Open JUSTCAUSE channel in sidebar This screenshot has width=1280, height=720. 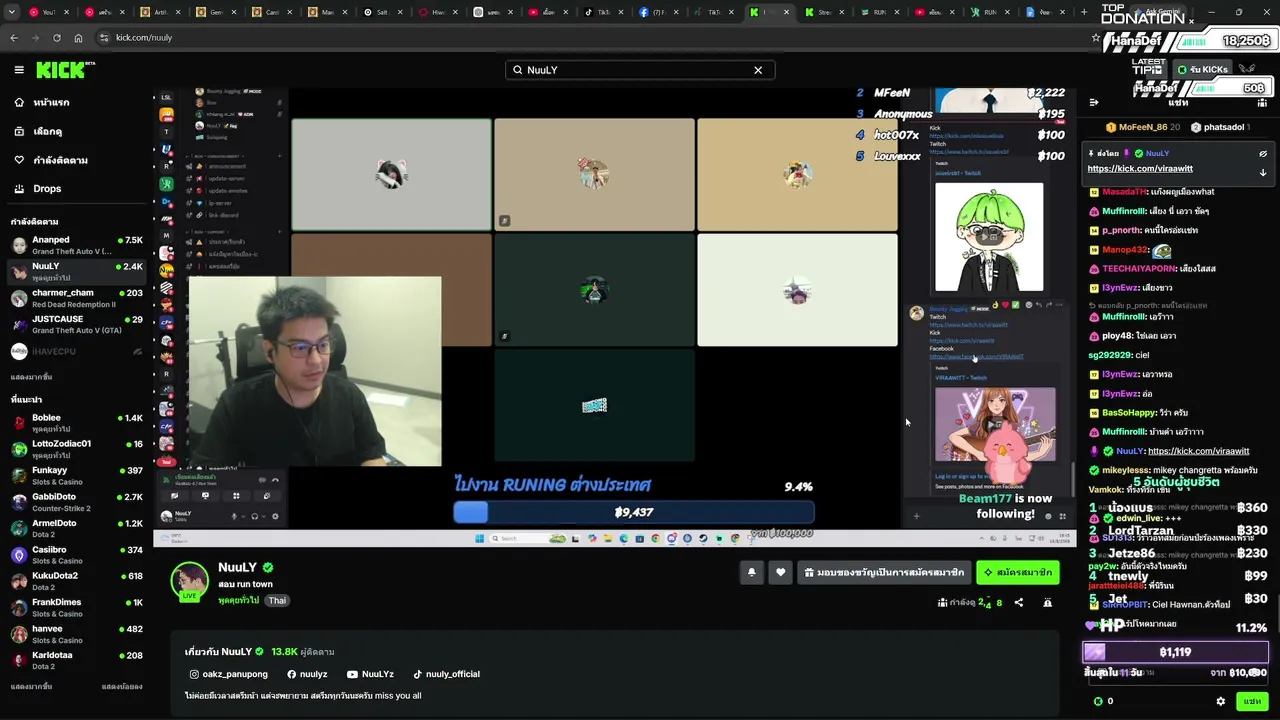pos(76,324)
